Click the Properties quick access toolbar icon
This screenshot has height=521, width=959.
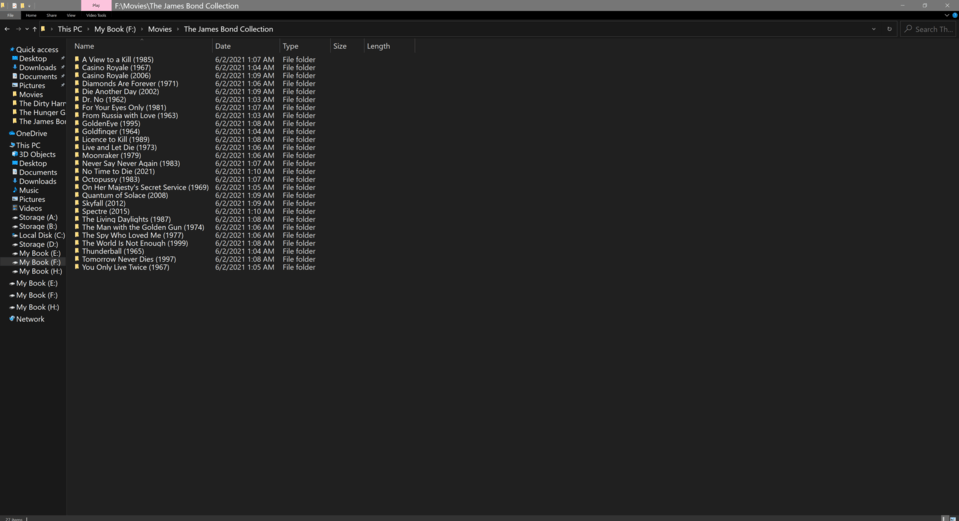(14, 6)
